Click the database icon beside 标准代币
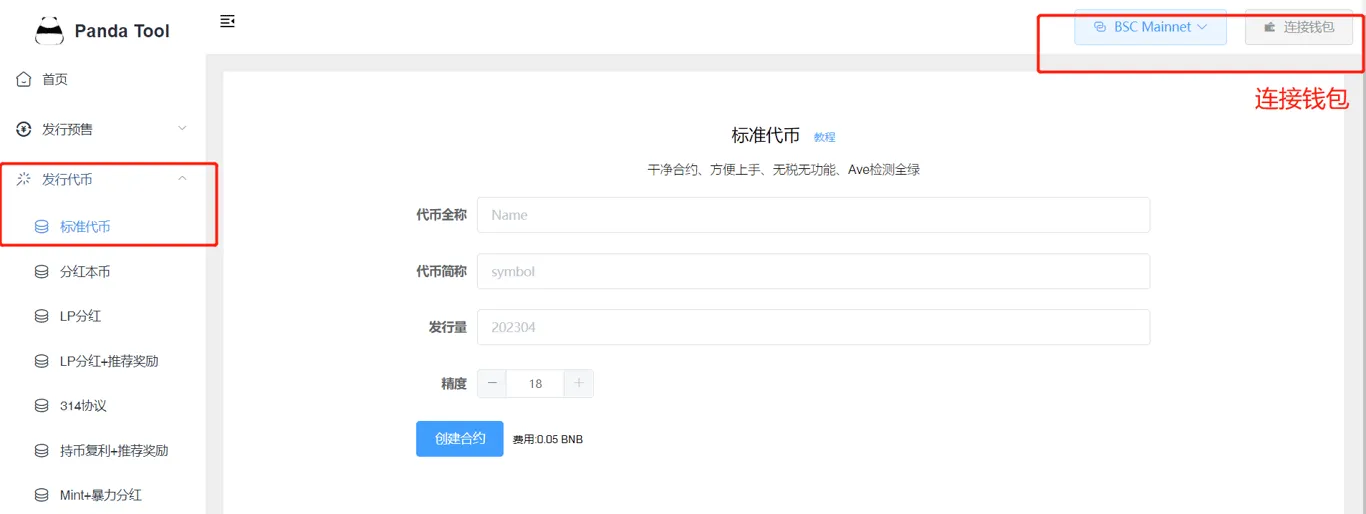Screen dimensions: 1366x514 click(42, 227)
